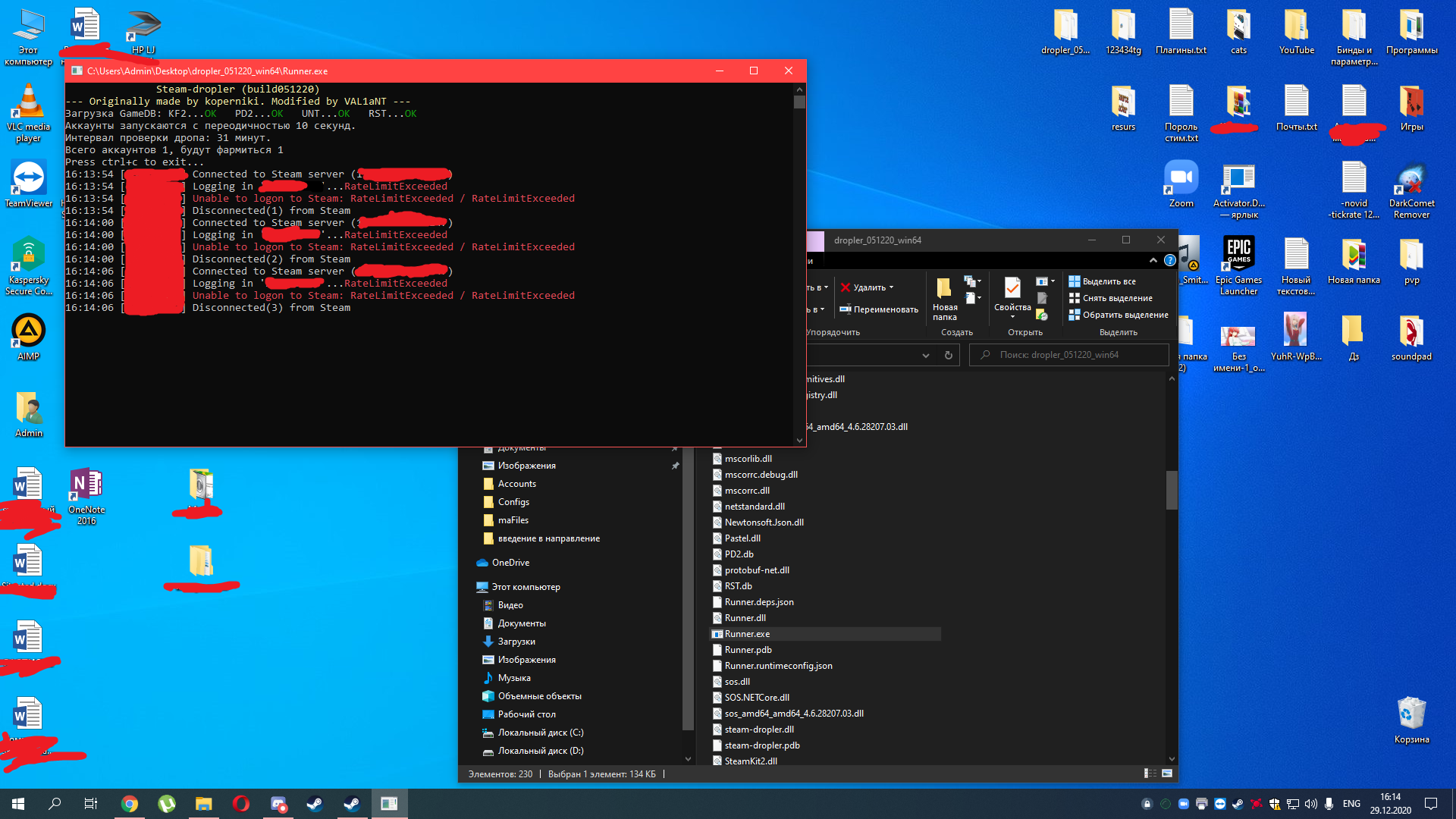Open OneDrive in the navigation pane
The image size is (1456, 819).
503,563
